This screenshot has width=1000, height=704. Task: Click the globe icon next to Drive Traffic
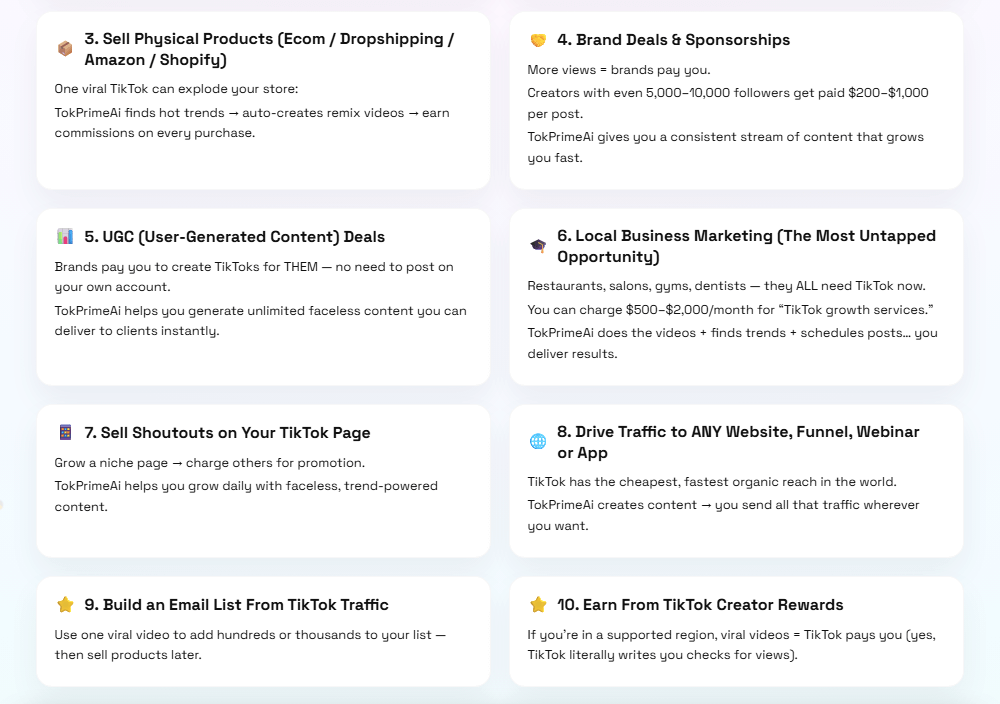point(538,442)
